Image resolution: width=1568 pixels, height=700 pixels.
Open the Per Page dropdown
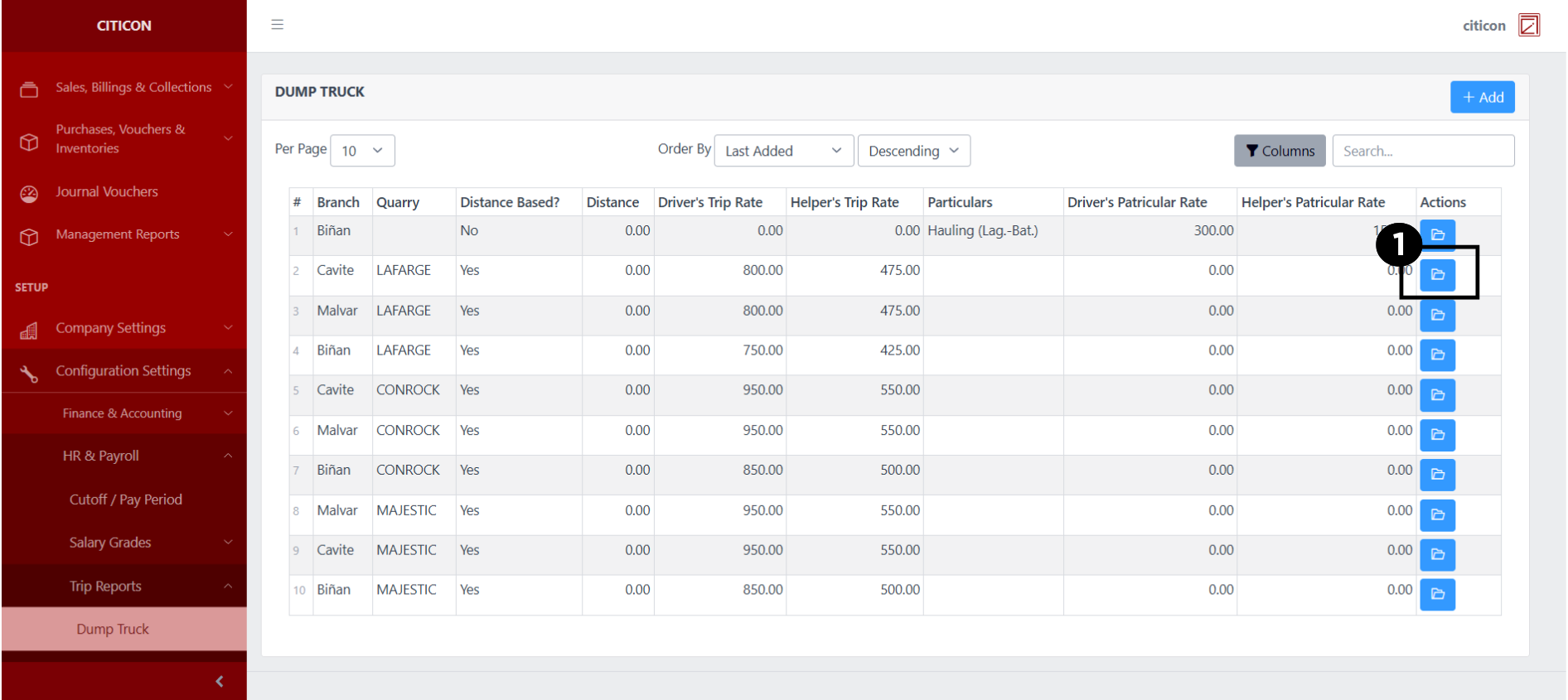tap(362, 151)
